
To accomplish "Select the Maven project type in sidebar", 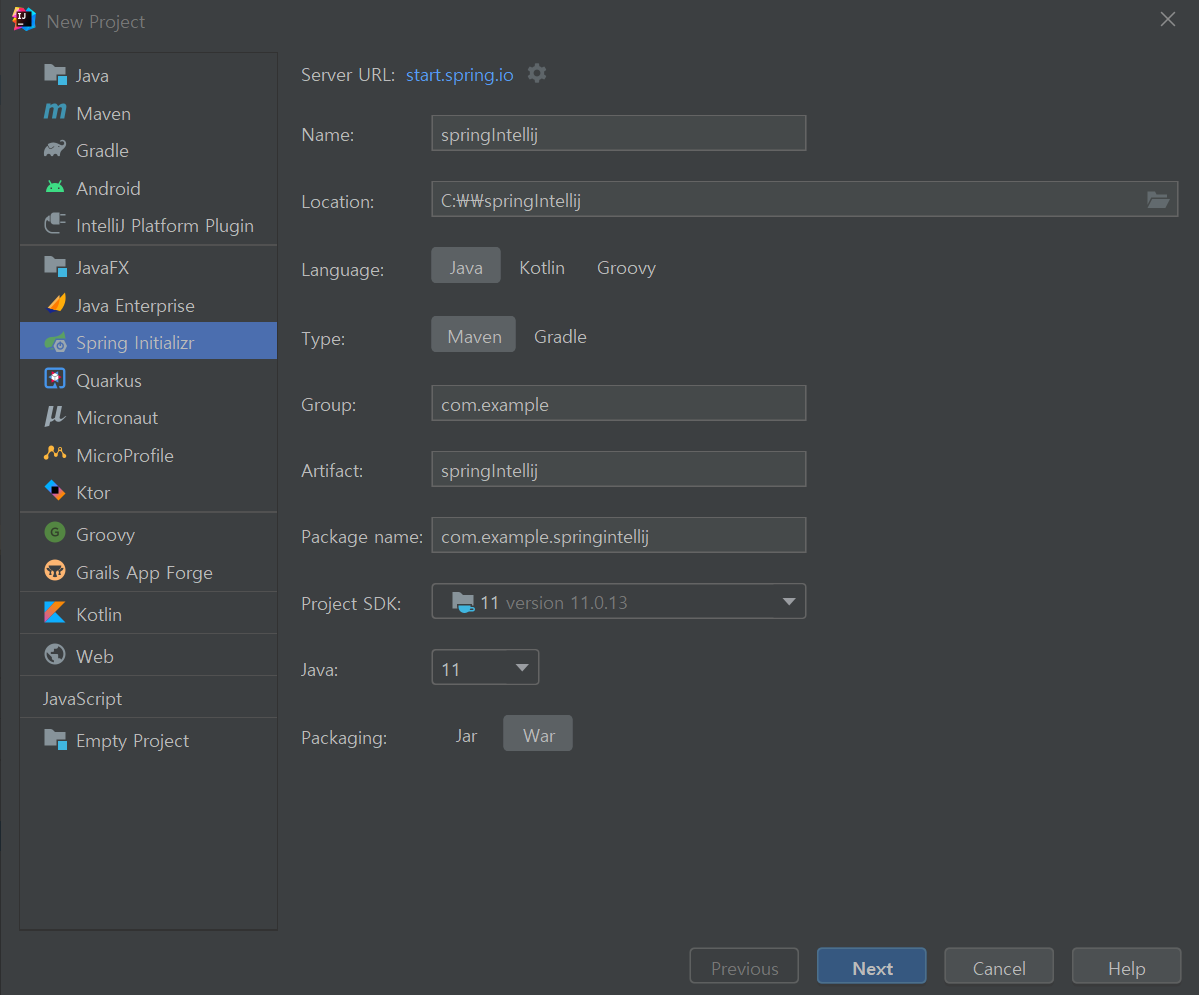I will (x=148, y=113).
